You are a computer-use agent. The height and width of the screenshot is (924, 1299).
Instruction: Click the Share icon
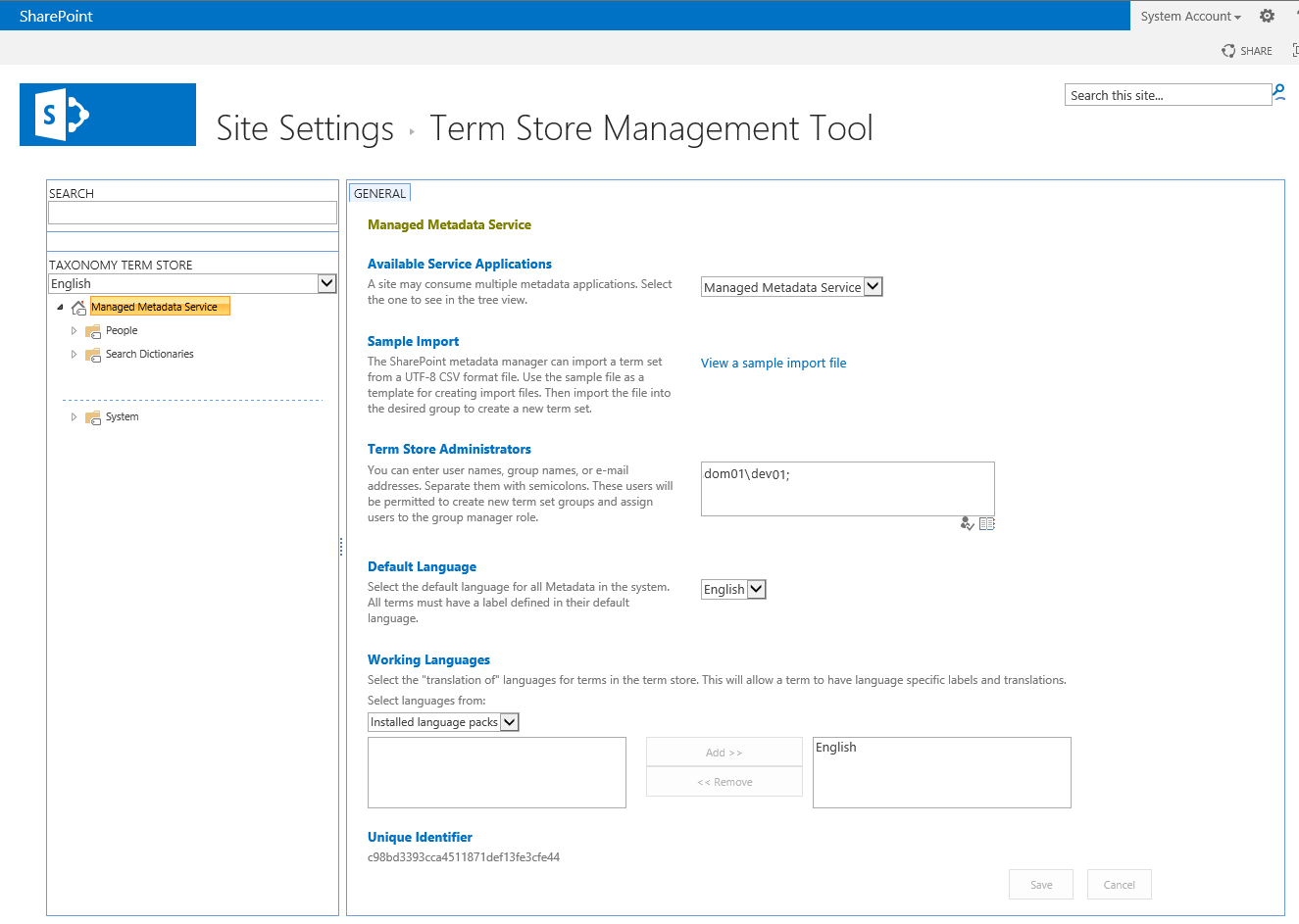tap(1228, 51)
